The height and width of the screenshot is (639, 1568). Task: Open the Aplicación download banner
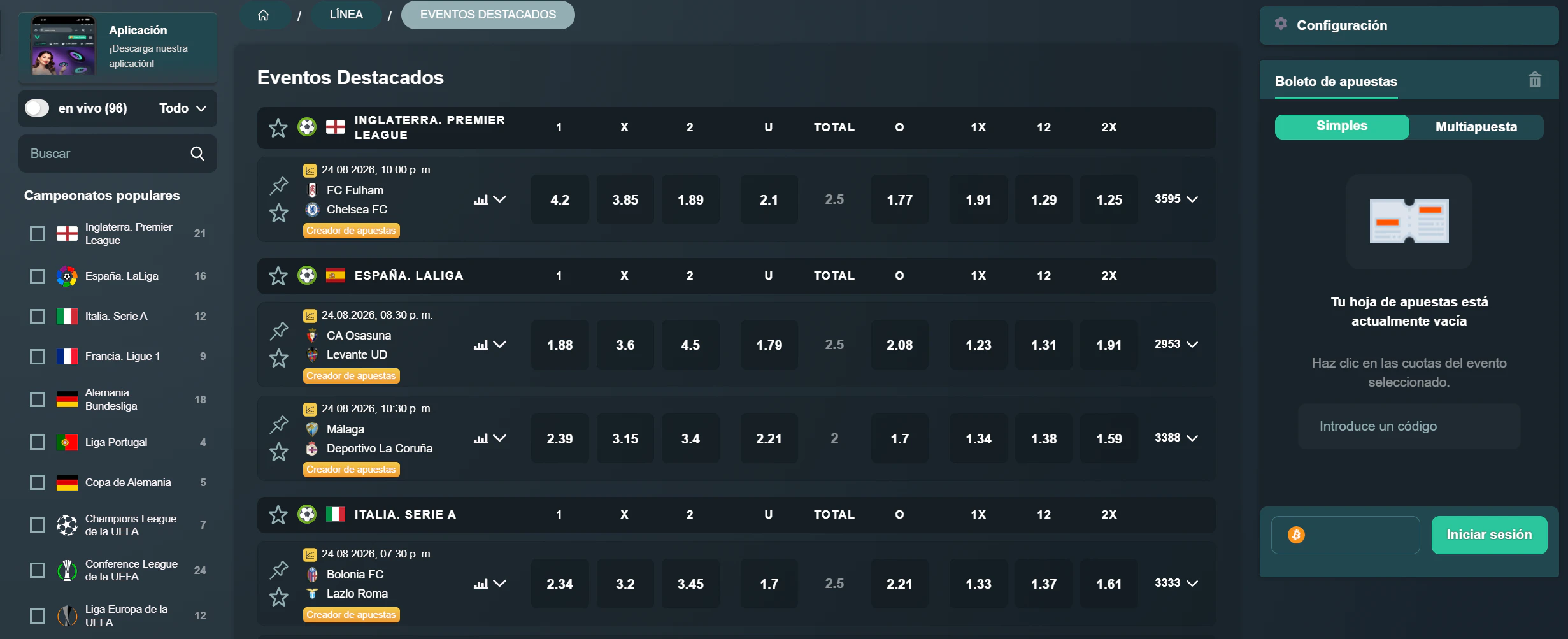[x=118, y=48]
